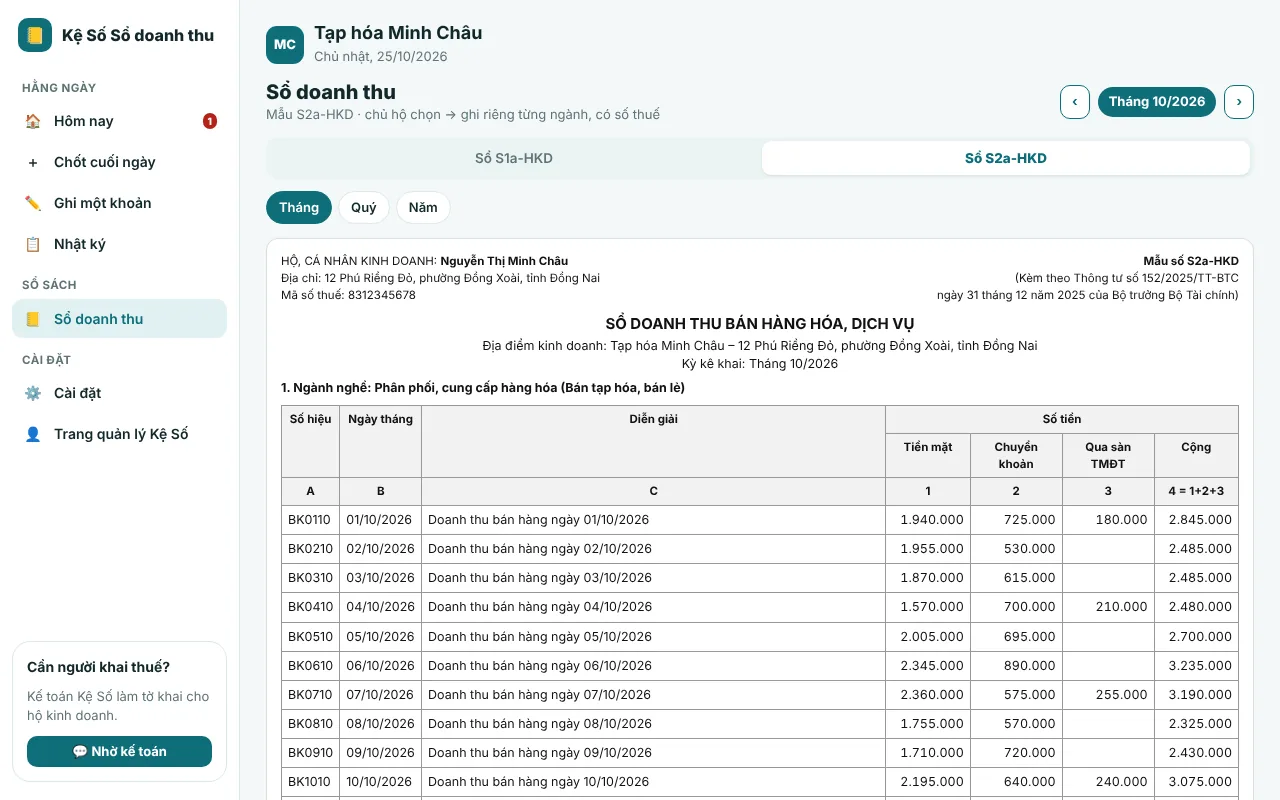Open Nhật ký in the sidebar
The image size is (1280, 800).
click(120, 244)
